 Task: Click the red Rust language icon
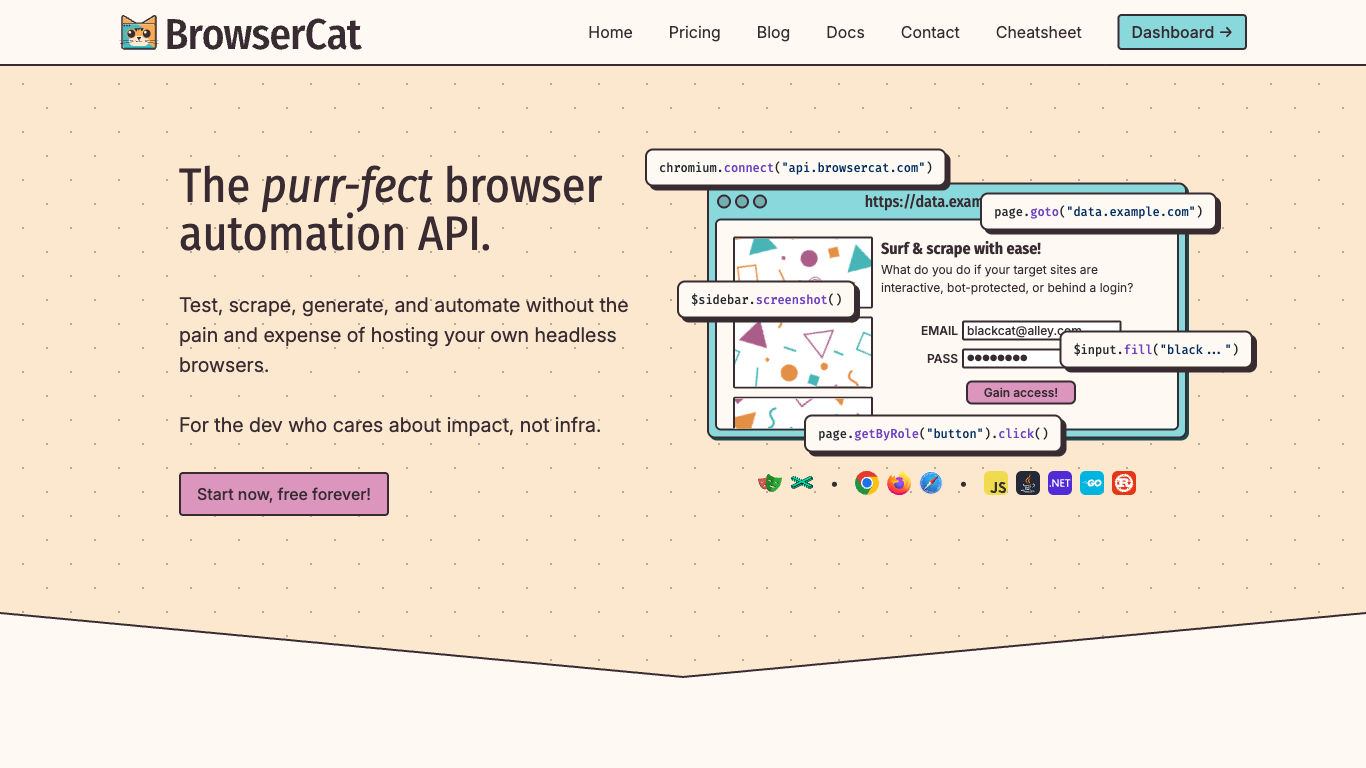point(1124,484)
